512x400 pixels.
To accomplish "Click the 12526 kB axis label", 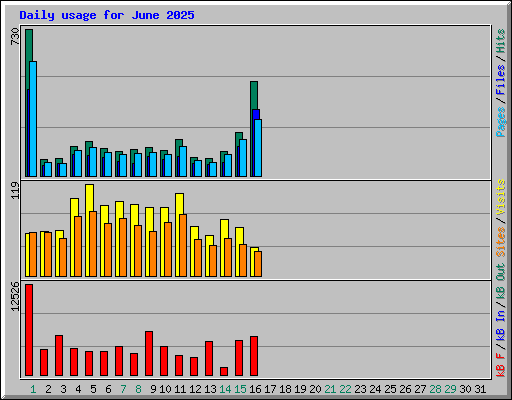I will click(15, 297).
